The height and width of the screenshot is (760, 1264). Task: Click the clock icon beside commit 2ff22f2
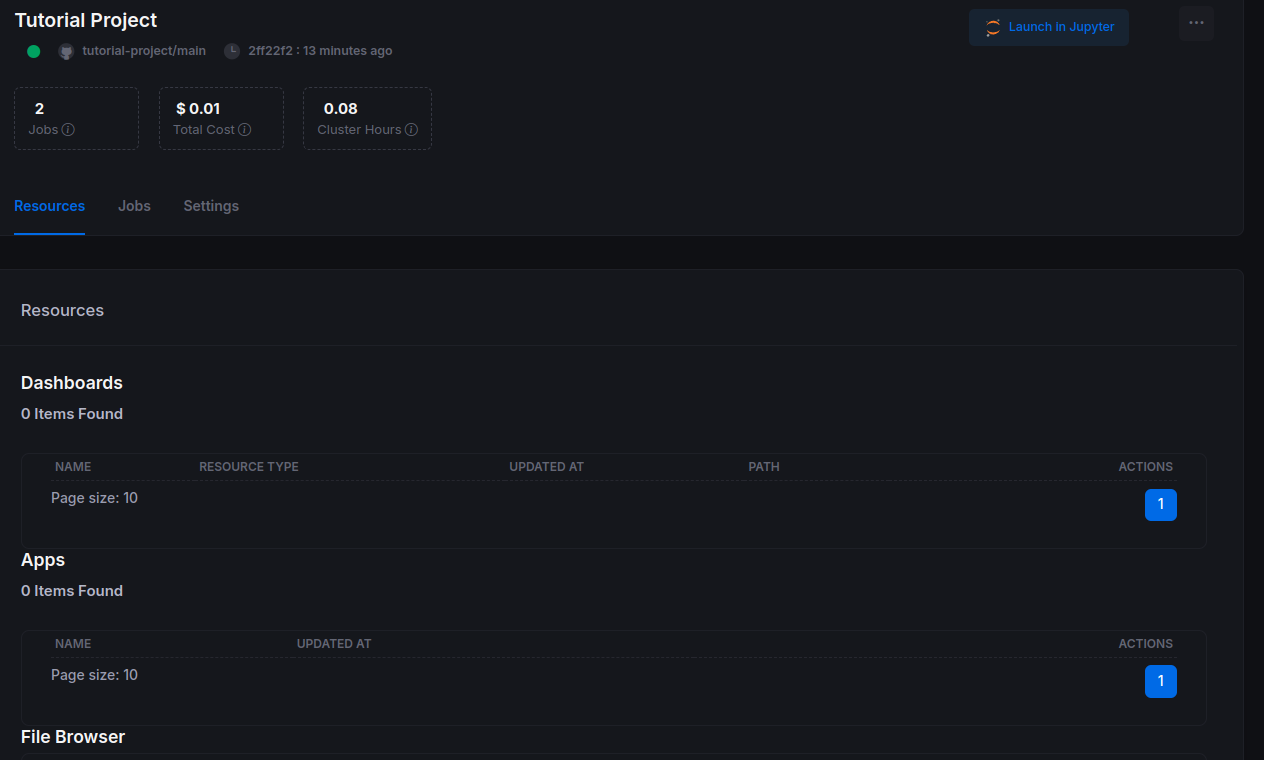point(232,51)
